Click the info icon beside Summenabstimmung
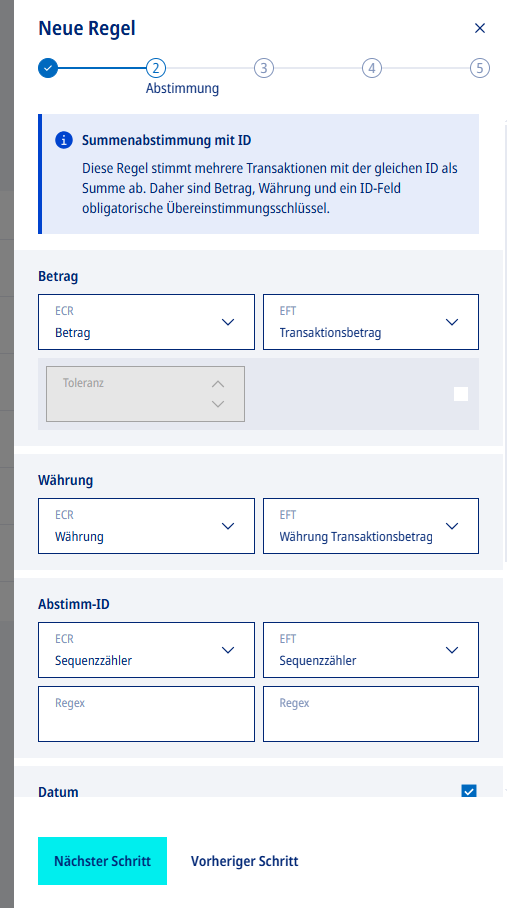Image resolution: width=507 pixels, height=908 pixels. [64, 140]
